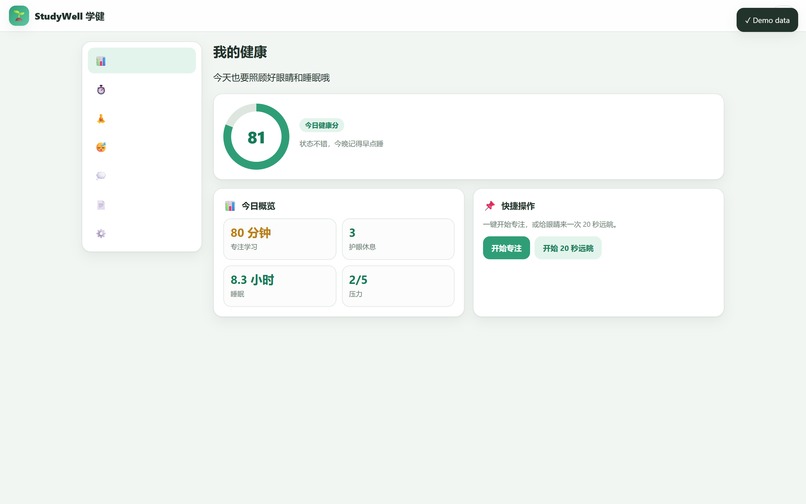Image resolution: width=806 pixels, height=504 pixels.
Task: Click the StudyWell 学健 title
Action: [69, 16]
